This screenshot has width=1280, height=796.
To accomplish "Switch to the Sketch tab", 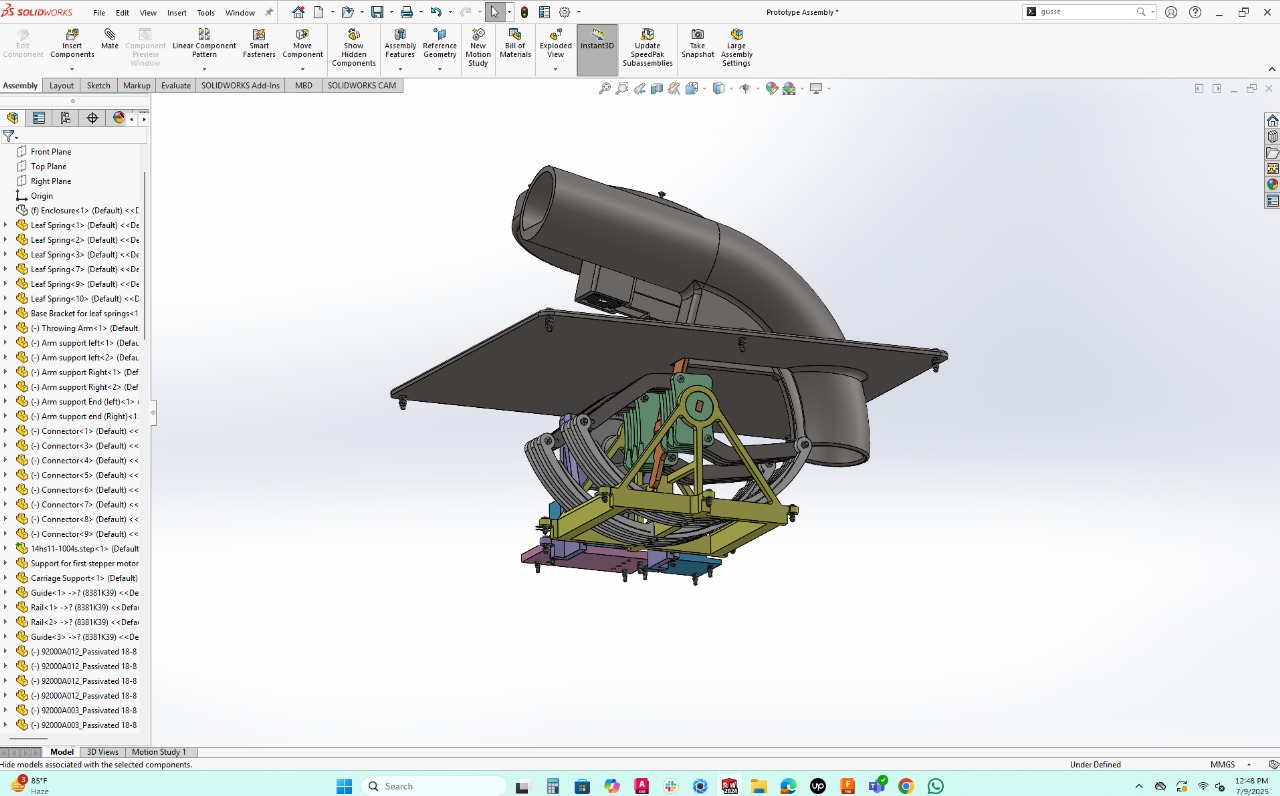I will [x=99, y=85].
